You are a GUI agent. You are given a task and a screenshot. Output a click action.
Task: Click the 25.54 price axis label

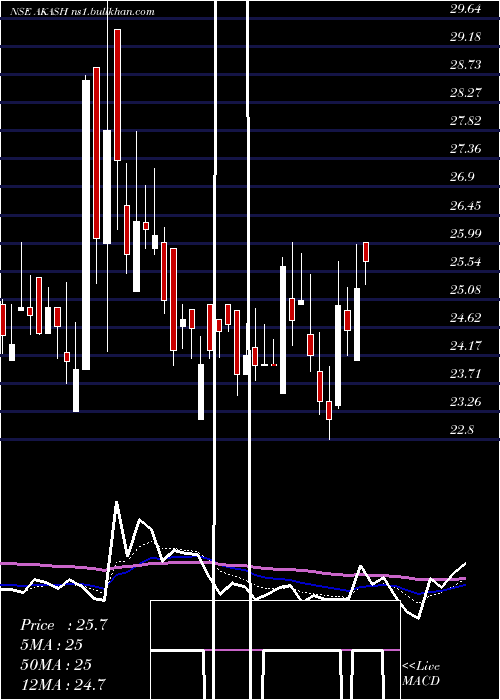[x=465, y=261]
